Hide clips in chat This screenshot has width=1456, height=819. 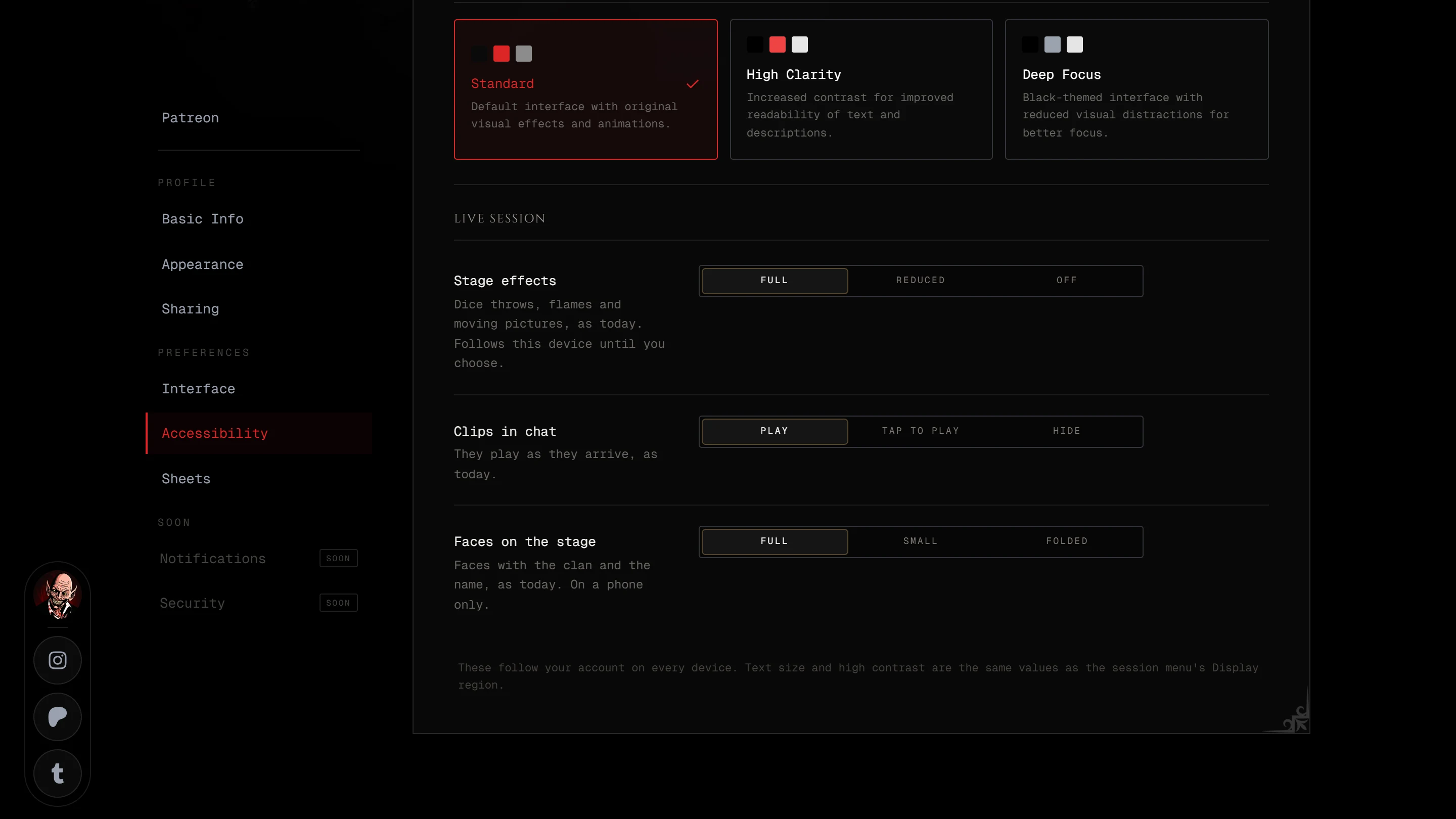coord(1067,431)
